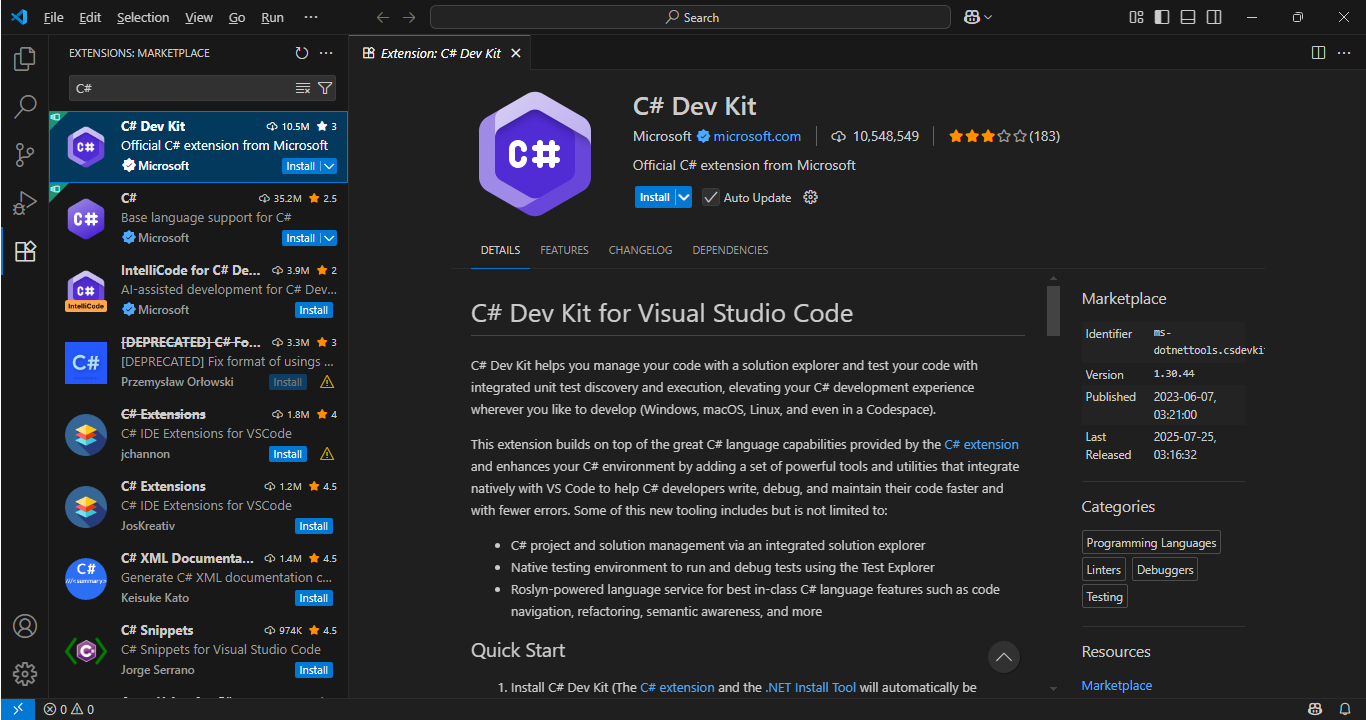The width and height of the screenshot is (1366, 720).
Task: Click the command center Search bar
Action: 690,17
